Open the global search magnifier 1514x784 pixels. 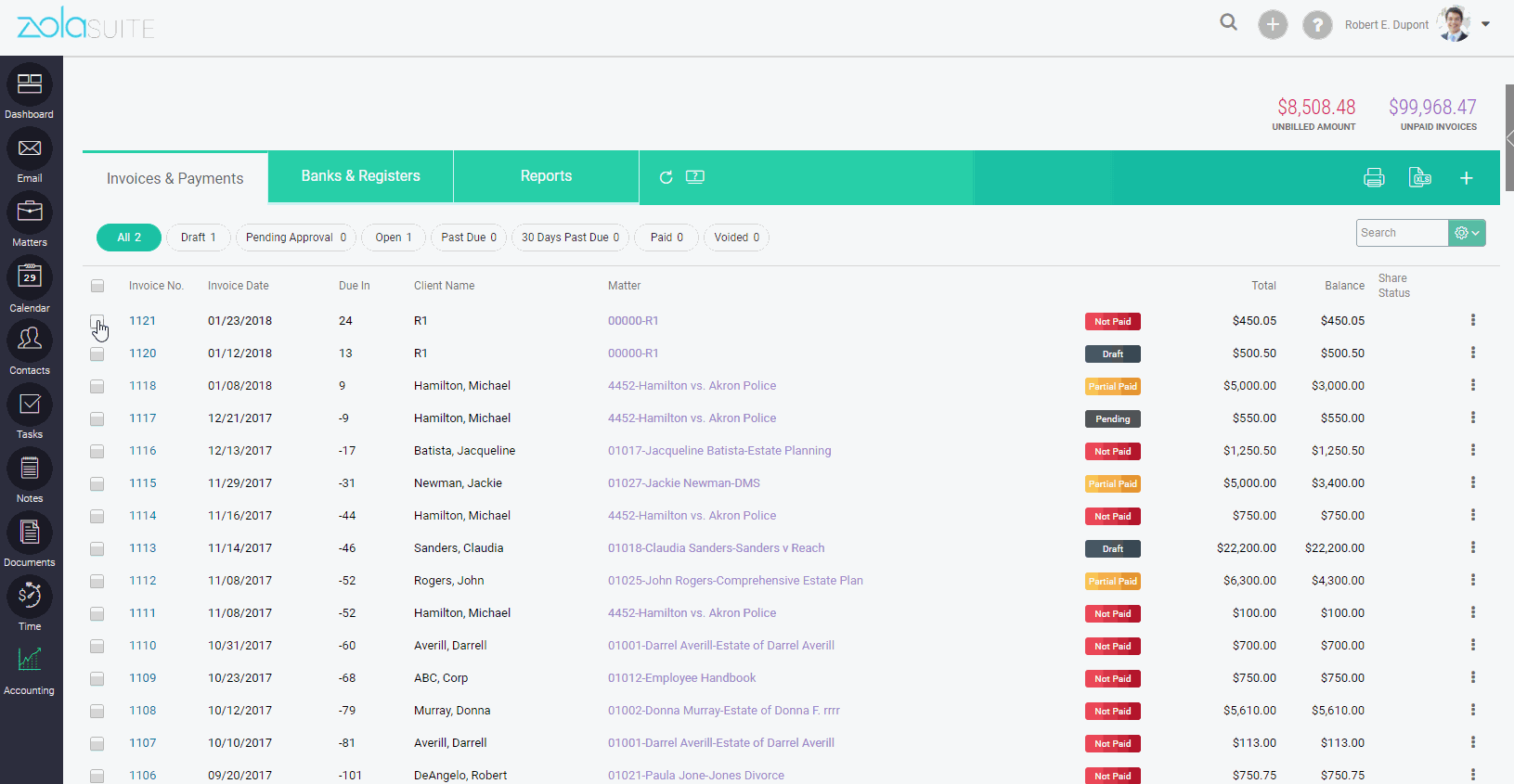[x=1228, y=23]
